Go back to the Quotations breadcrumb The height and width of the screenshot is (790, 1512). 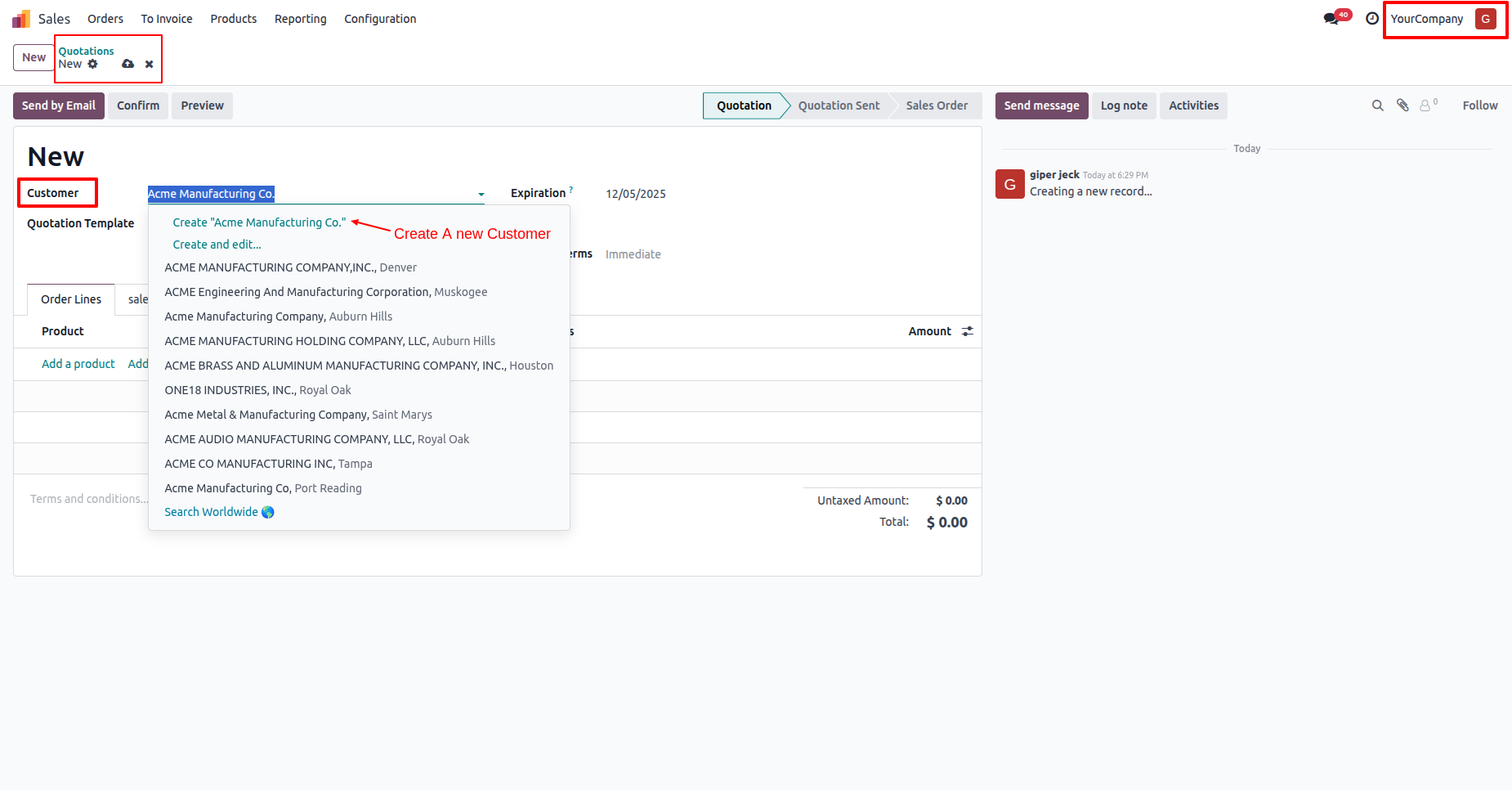[86, 51]
